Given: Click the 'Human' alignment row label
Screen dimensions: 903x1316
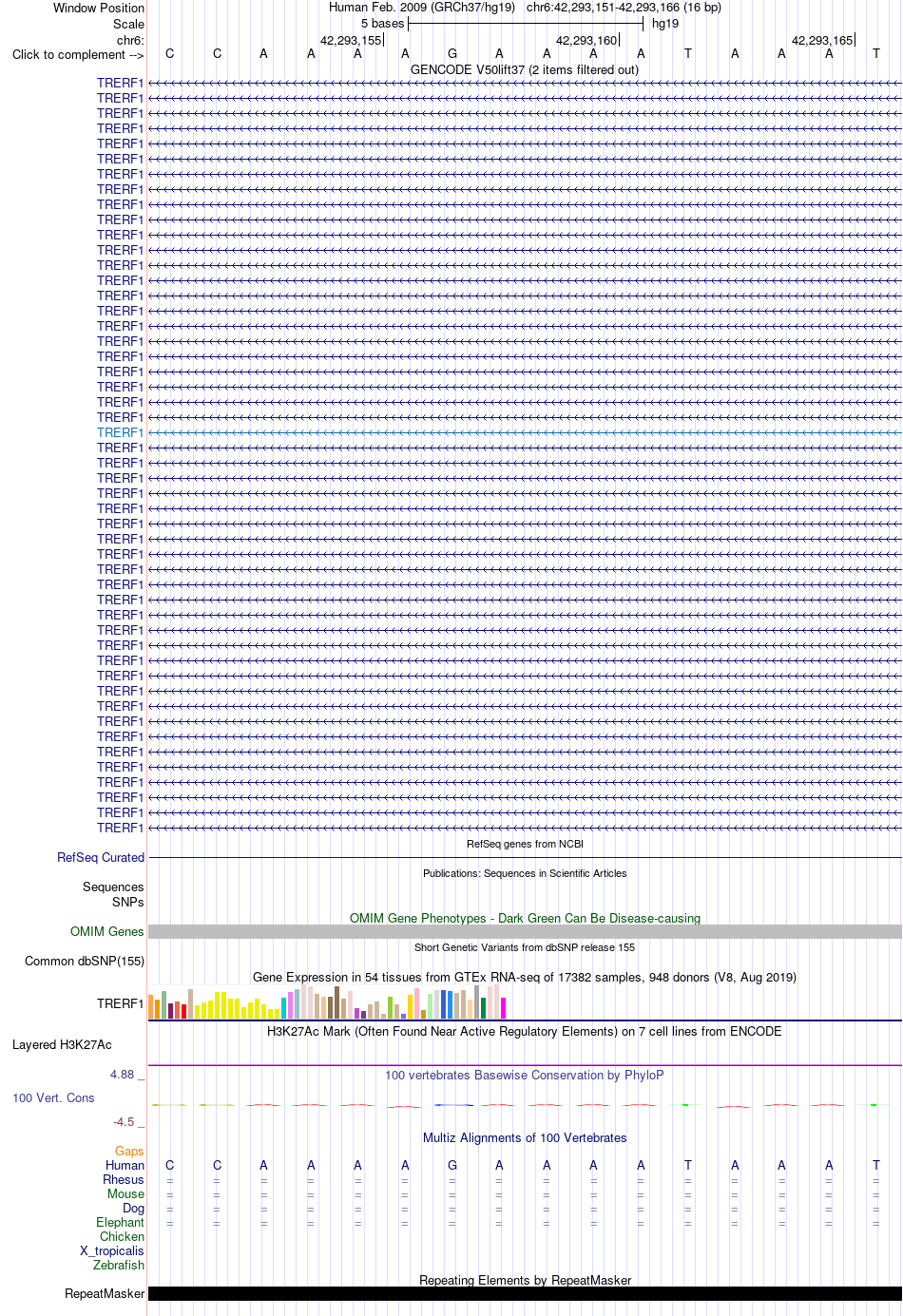Looking at the screenshot, I should click(x=125, y=1165).
